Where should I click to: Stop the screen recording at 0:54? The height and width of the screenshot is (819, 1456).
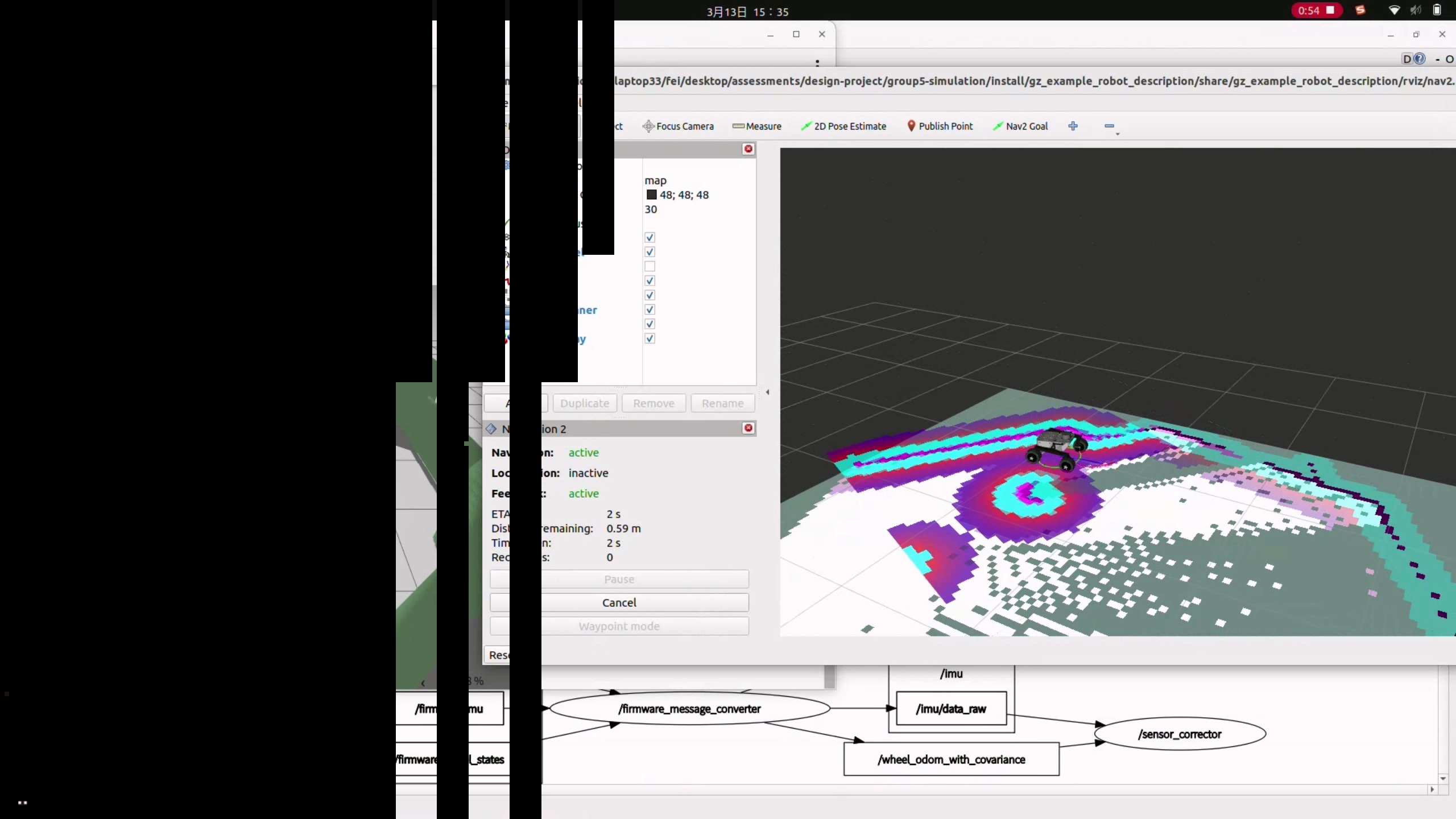pyautogui.click(x=1317, y=10)
